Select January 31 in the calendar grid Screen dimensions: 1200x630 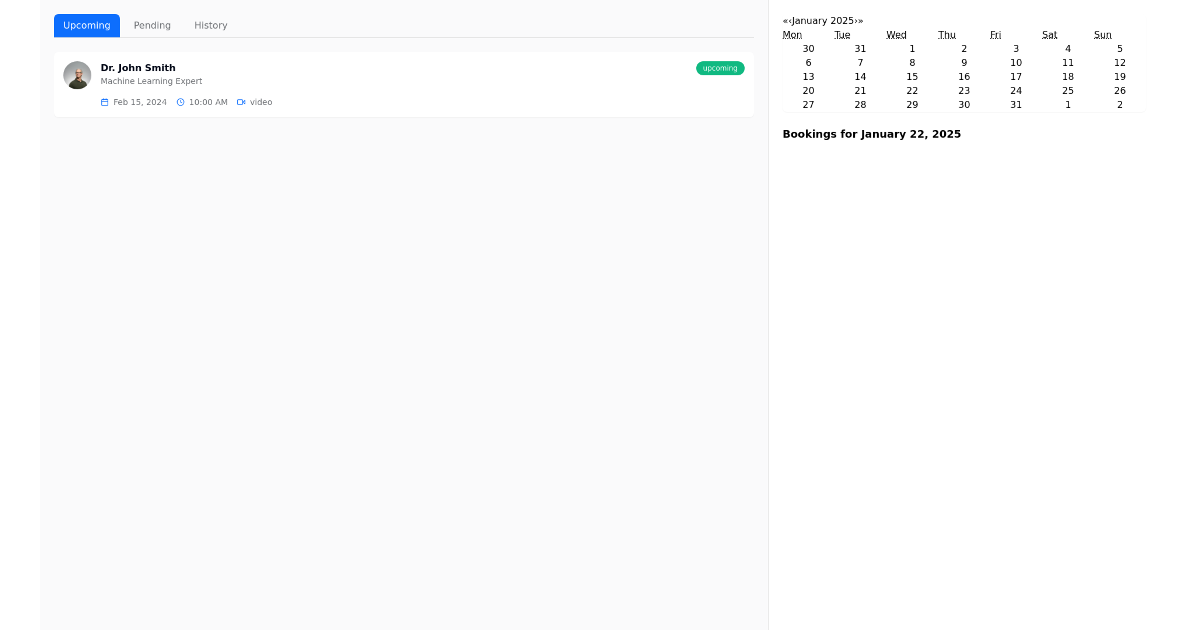click(1016, 104)
